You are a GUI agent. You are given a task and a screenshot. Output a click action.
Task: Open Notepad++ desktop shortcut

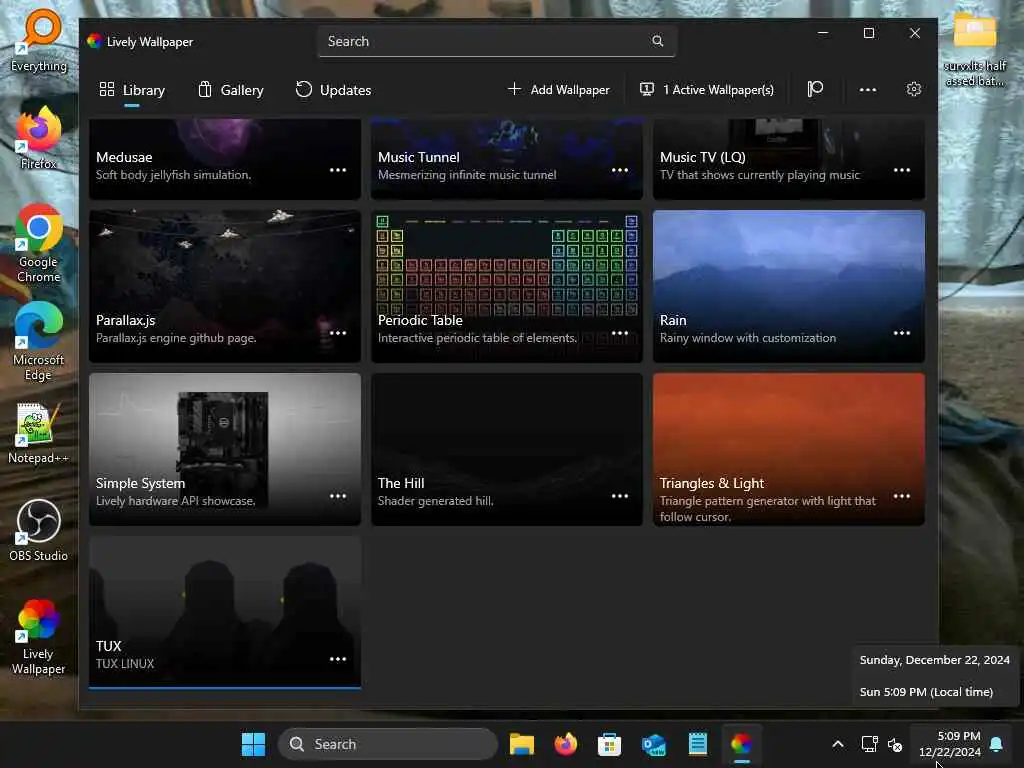click(38, 433)
